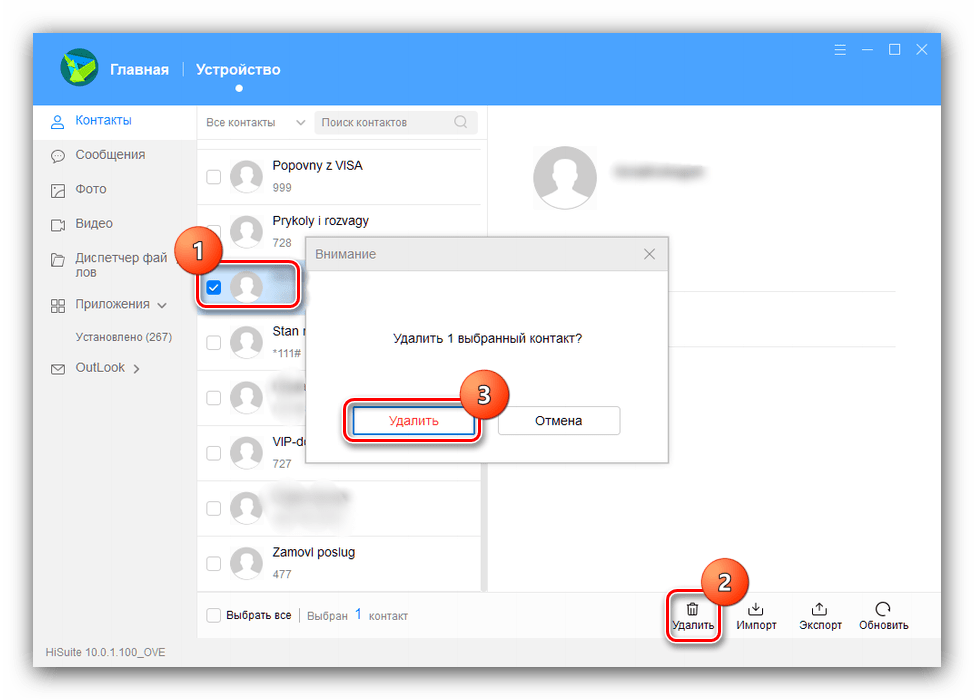Click the Import contacts icon
Viewport: 974px width, 700px height.
(x=756, y=609)
